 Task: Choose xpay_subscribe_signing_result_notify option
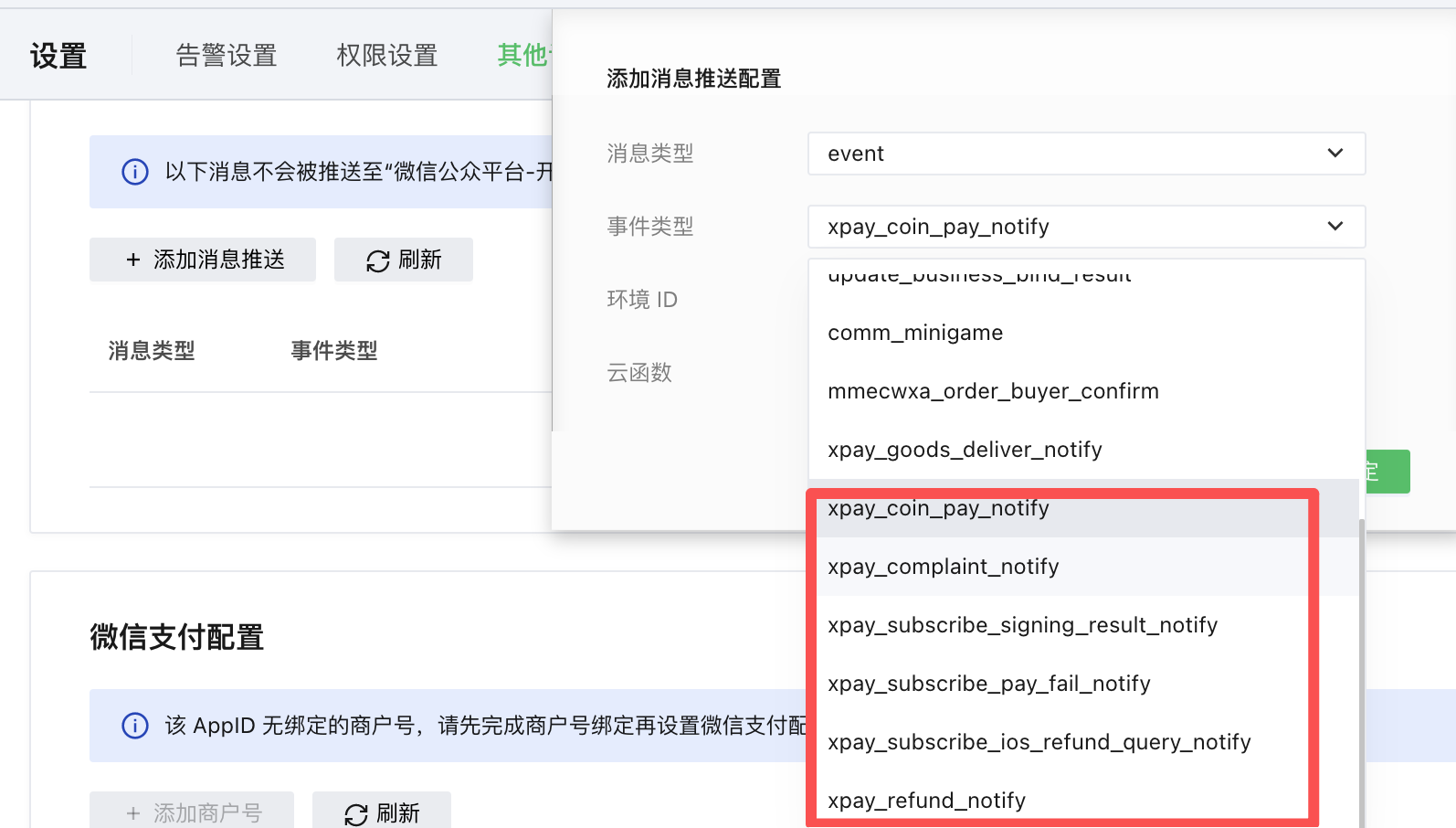click(1085, 625)
